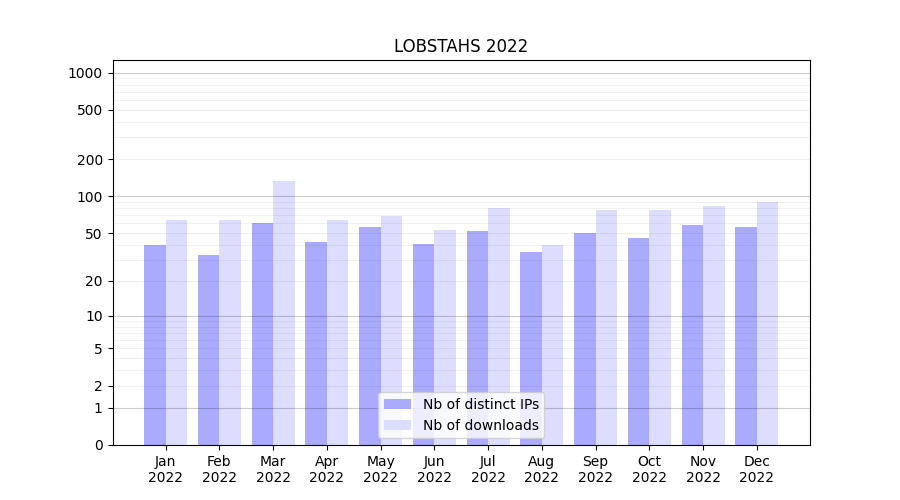Select the October 2022 distinct IPs bar
Viewport: 900px width, 500px height.
click(638, 341)
